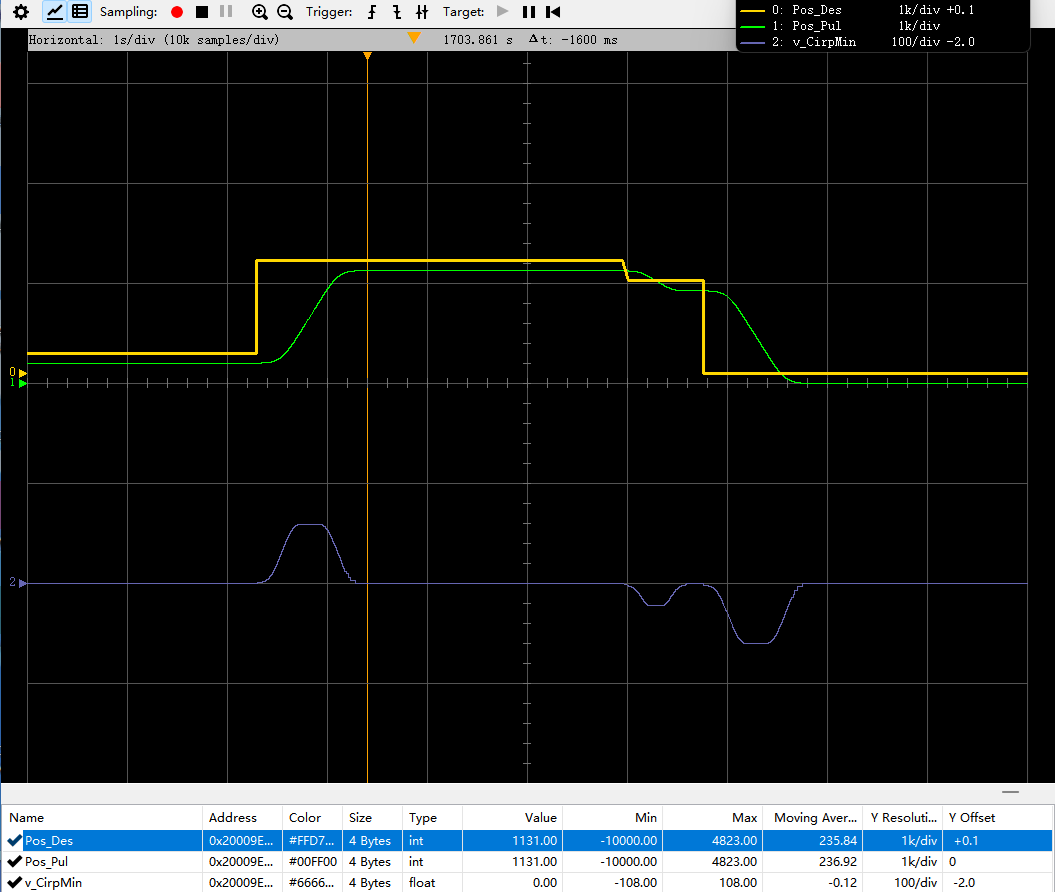This screenshot has height=892, width=1055.
Task: Reset target skip-to-start button
Action: coord(553,12)
